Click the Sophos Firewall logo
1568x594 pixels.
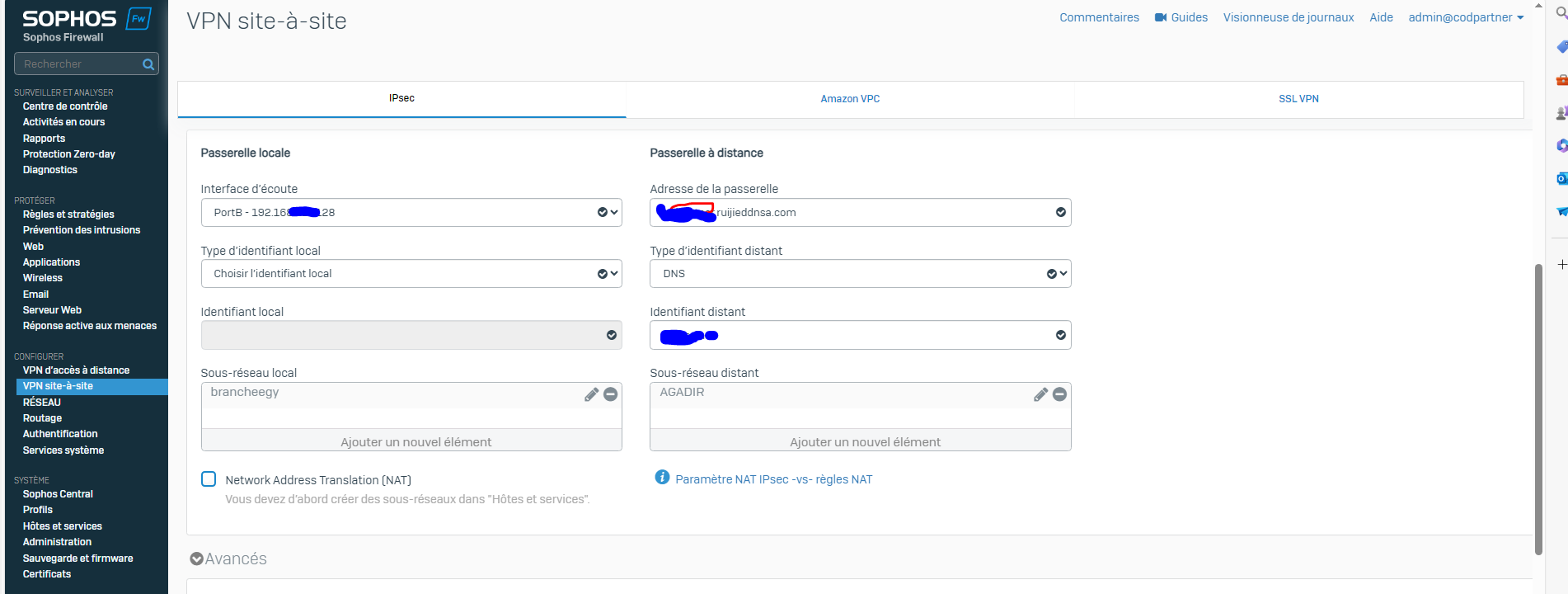click(86, 25)
